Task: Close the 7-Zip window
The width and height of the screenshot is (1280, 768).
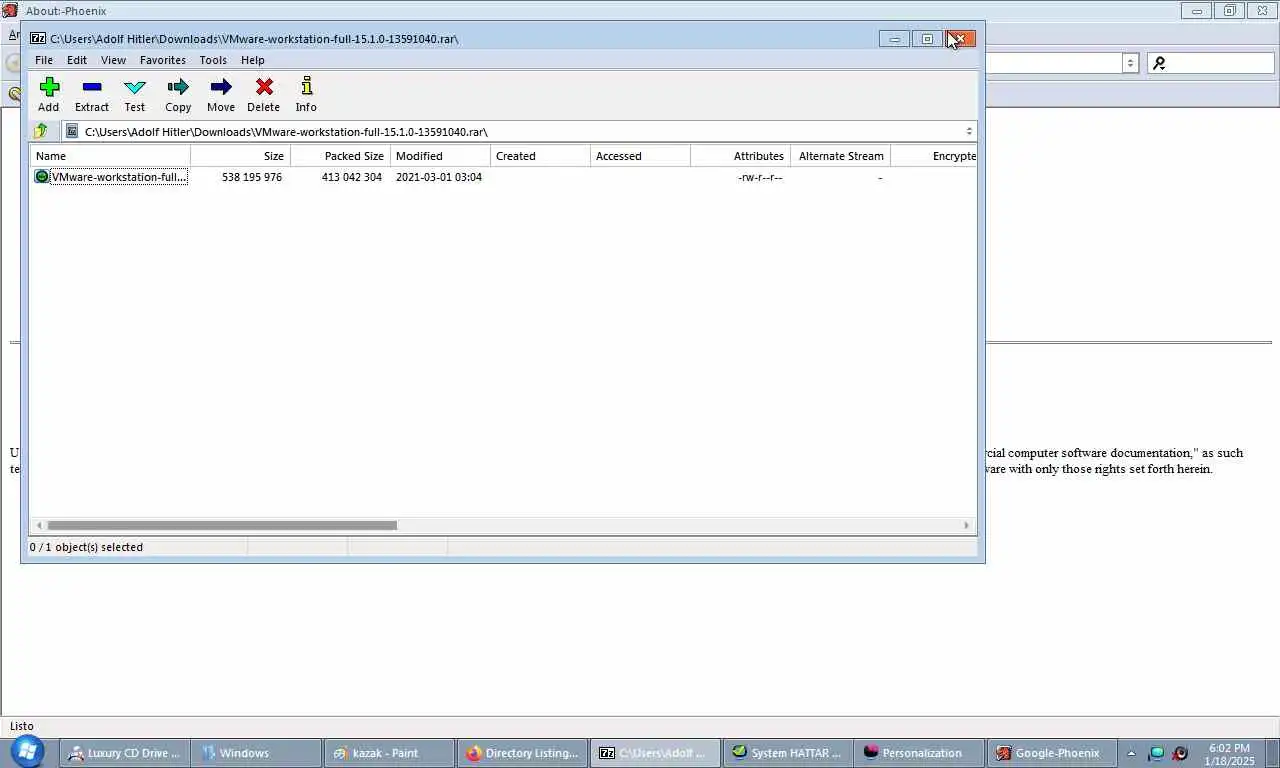Action: pos(960,39)
